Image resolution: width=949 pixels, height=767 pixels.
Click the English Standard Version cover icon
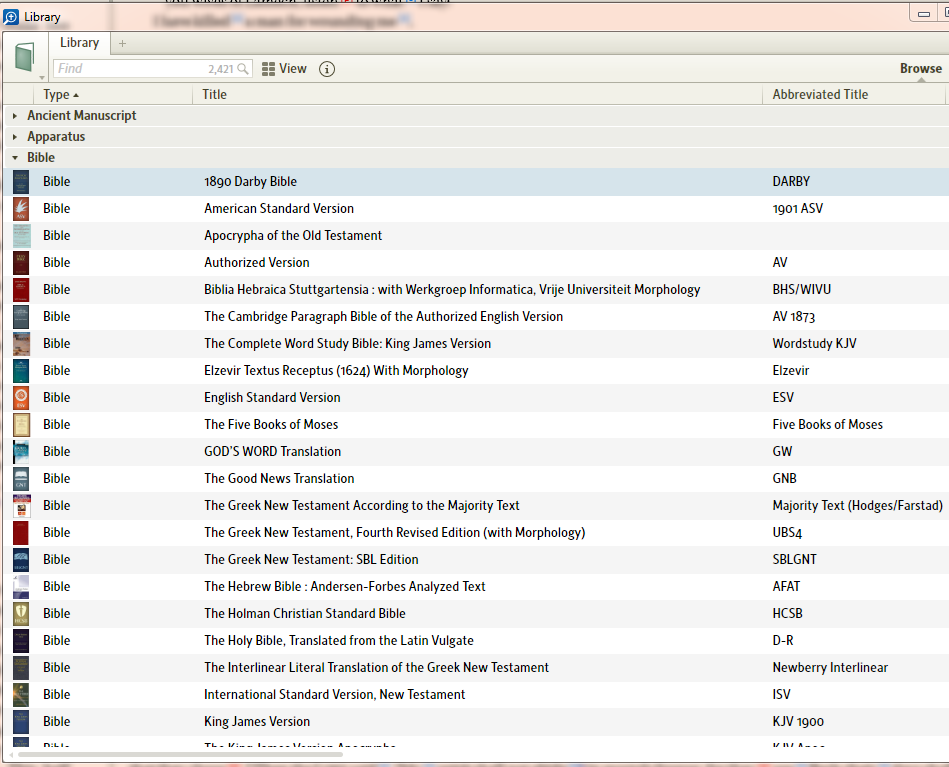(x=21, y=398)
